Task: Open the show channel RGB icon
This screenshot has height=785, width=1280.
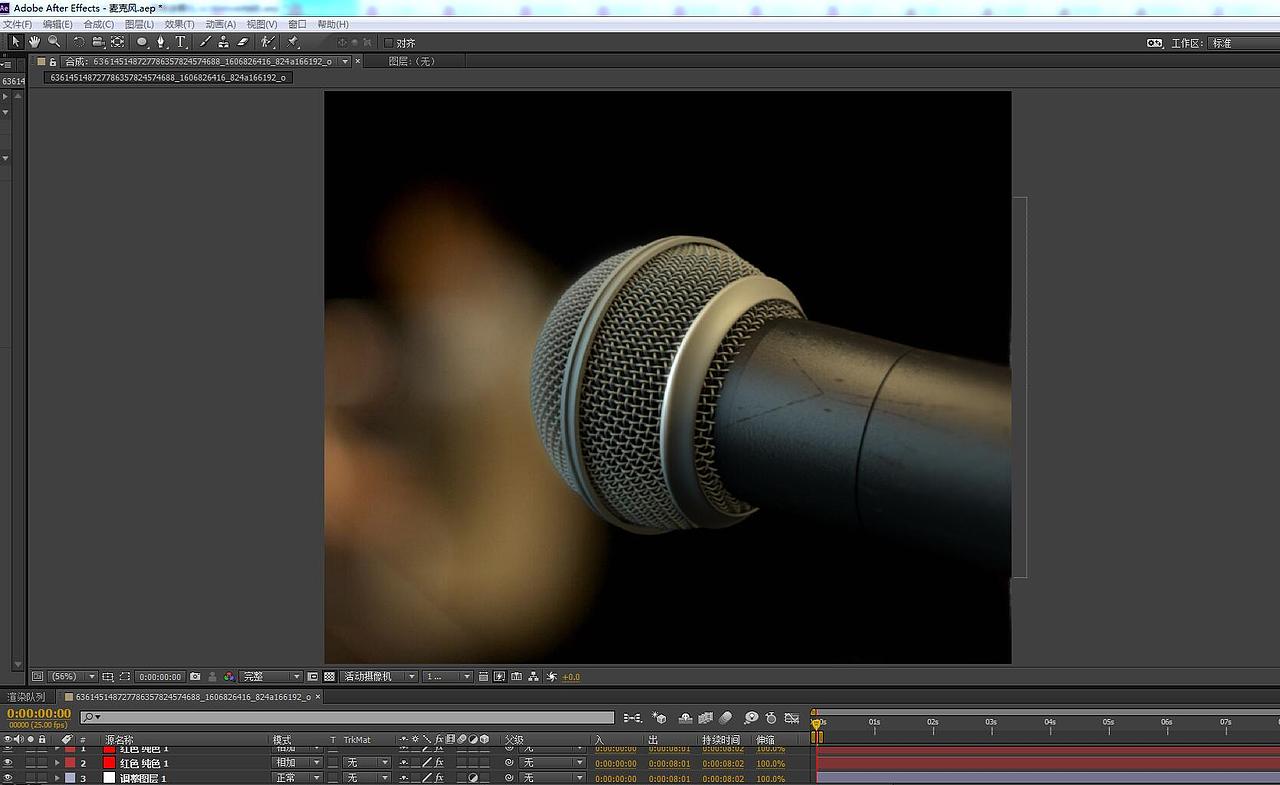Action: click(x=229, y=677)
